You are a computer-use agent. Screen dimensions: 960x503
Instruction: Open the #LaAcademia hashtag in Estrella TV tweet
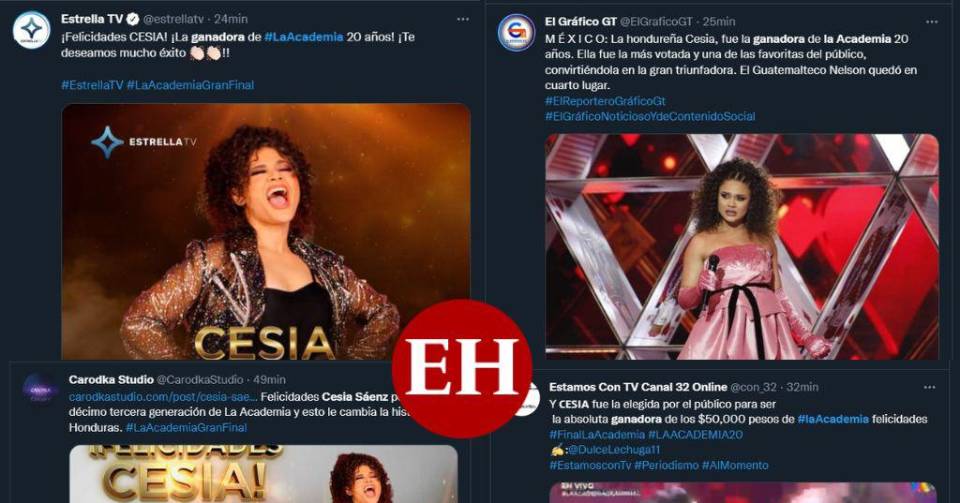point(304,37)
